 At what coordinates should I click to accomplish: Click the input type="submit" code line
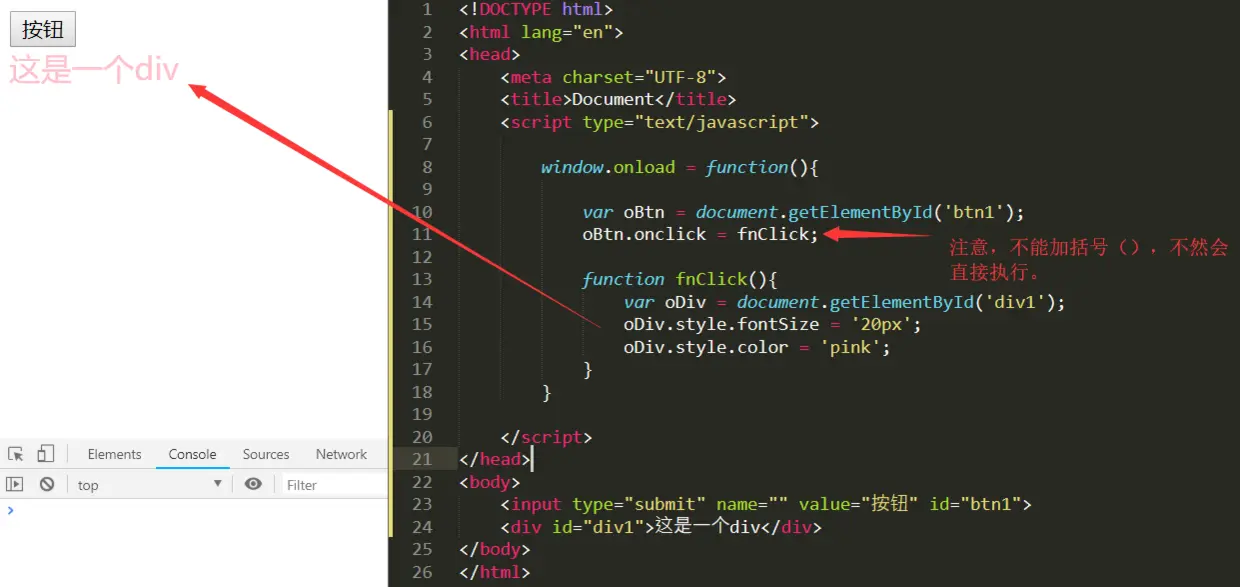pos(766,504)
